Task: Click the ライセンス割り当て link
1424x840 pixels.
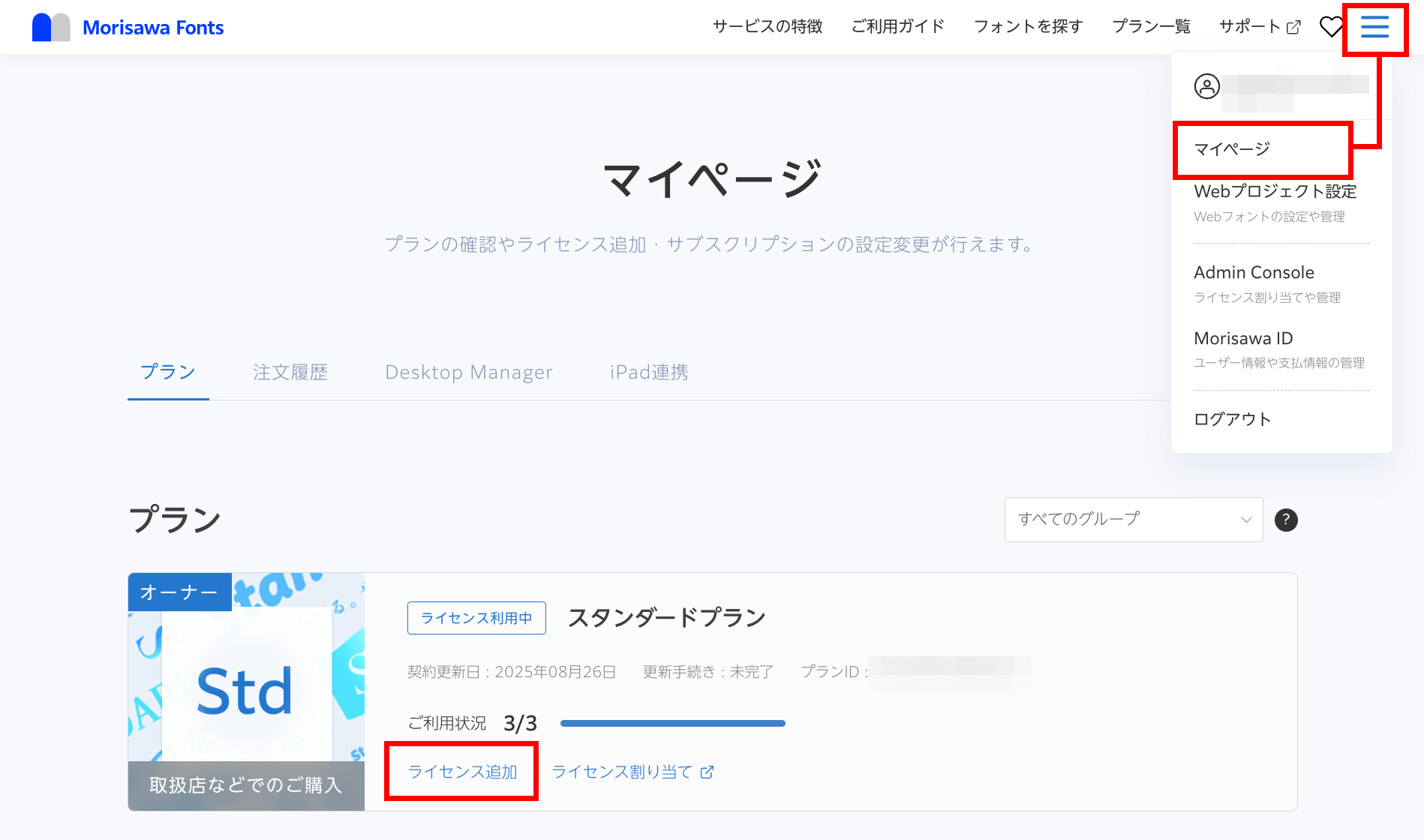Action: [x=622, y=772]
